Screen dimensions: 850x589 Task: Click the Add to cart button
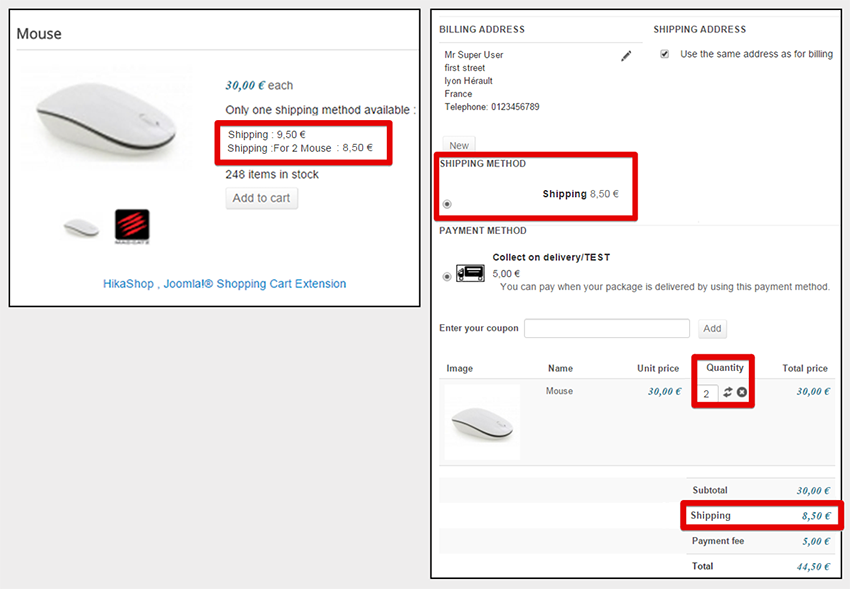point(261,198)
